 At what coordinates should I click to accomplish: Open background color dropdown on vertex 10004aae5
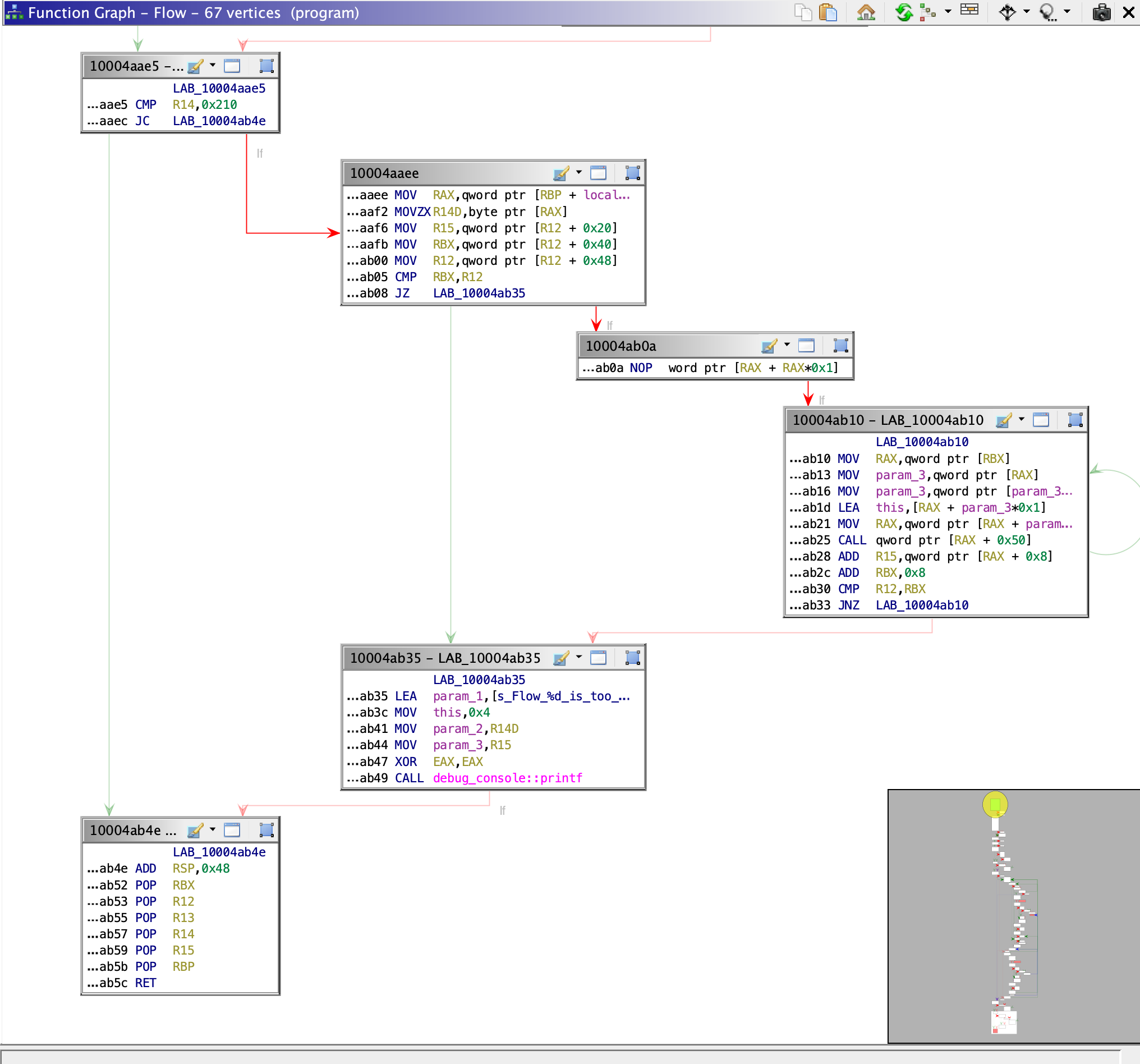pyautogui.click(x=212, y=66)
